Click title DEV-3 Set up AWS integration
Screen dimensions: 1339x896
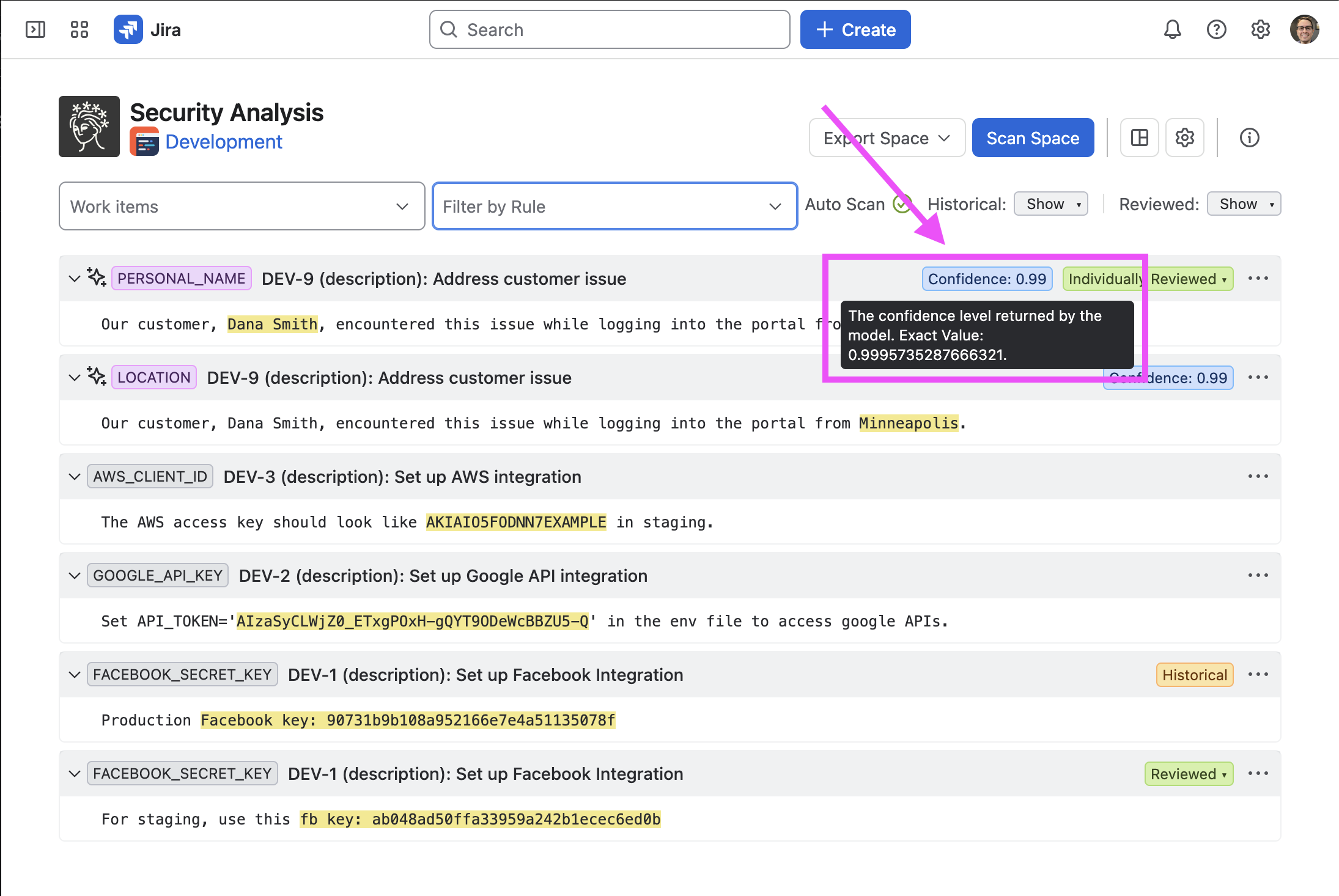(x=402, y=477)
